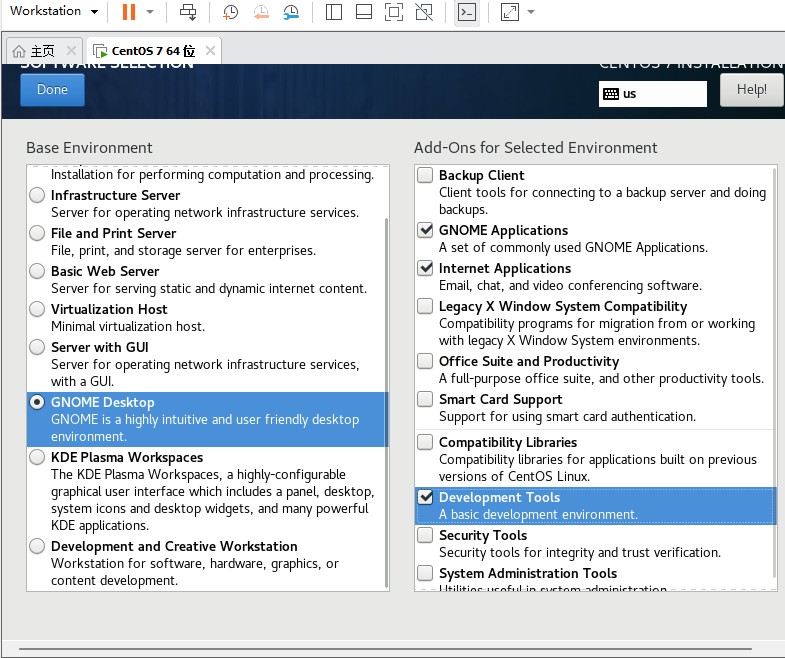Uncheck Development Tools add-on

tap(425, 497)
